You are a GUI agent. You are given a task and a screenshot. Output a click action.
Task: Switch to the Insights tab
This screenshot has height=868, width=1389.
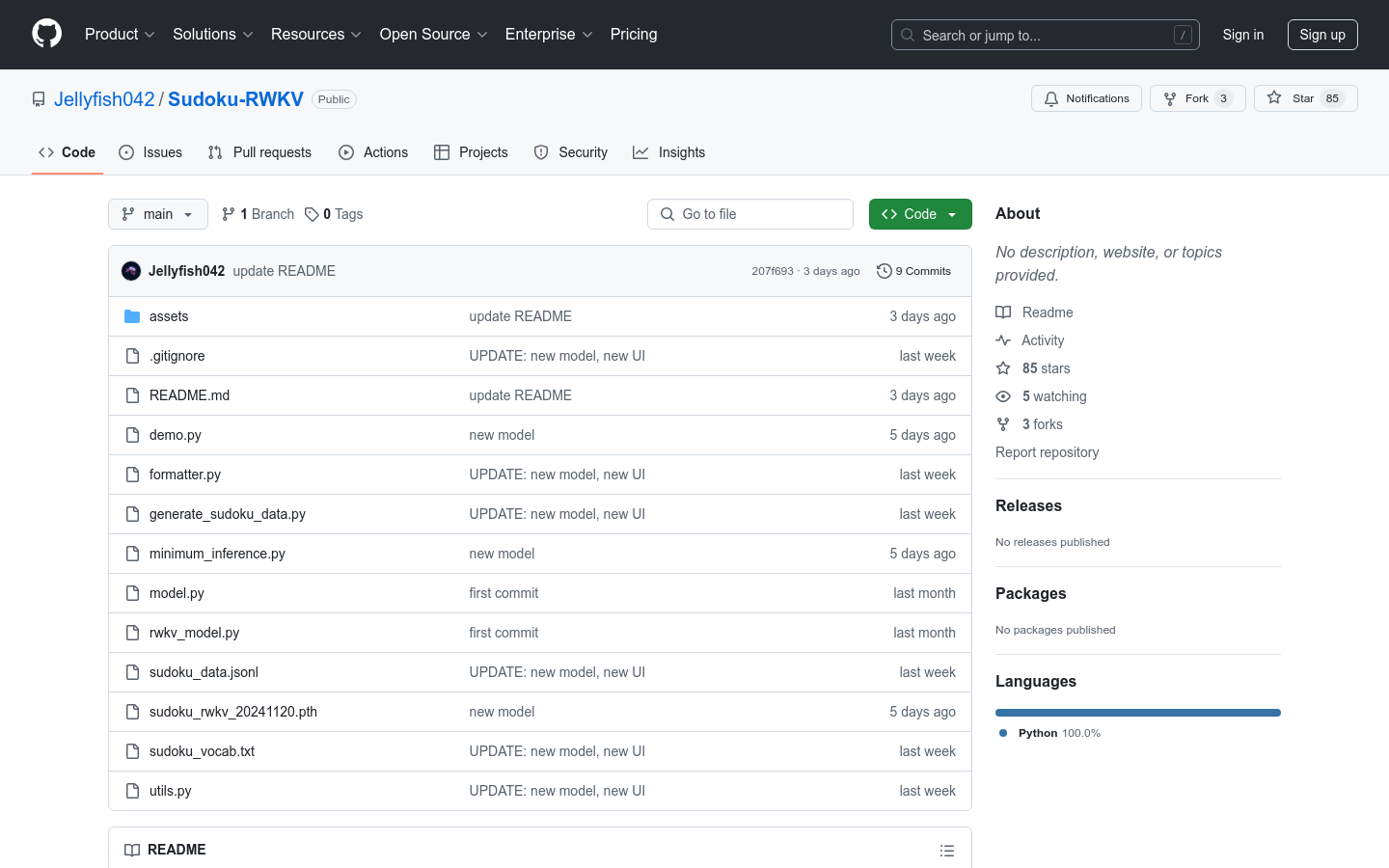tap(669, 152)
